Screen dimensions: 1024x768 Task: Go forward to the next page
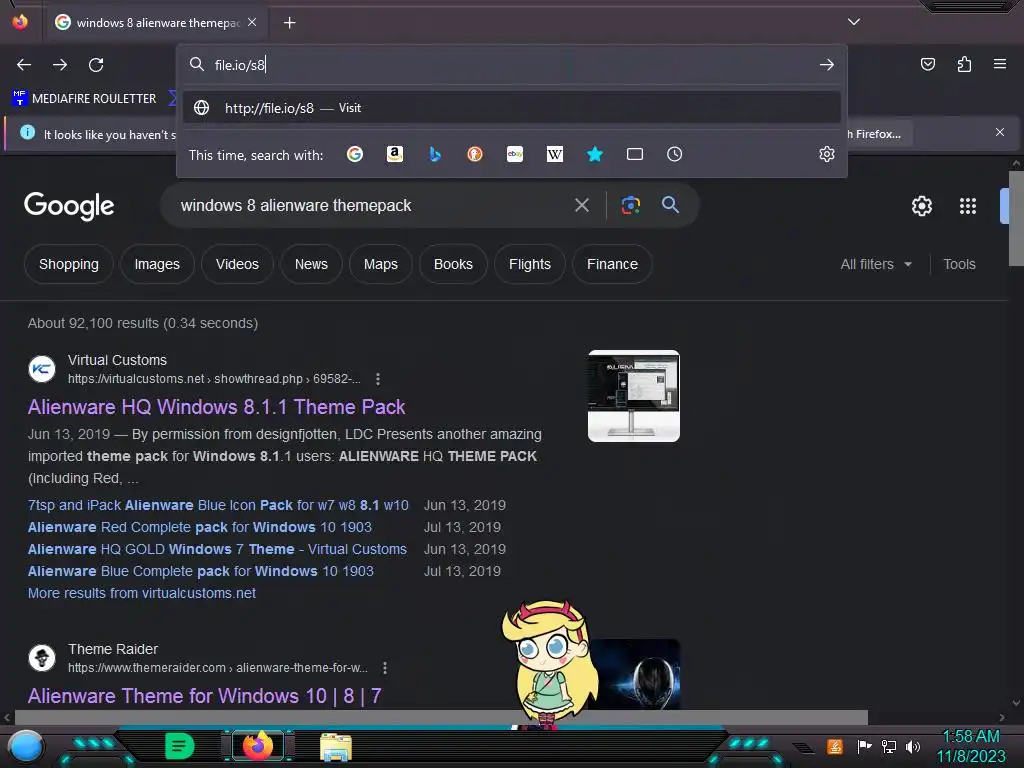pyautogui.click(x=60, y=65)
